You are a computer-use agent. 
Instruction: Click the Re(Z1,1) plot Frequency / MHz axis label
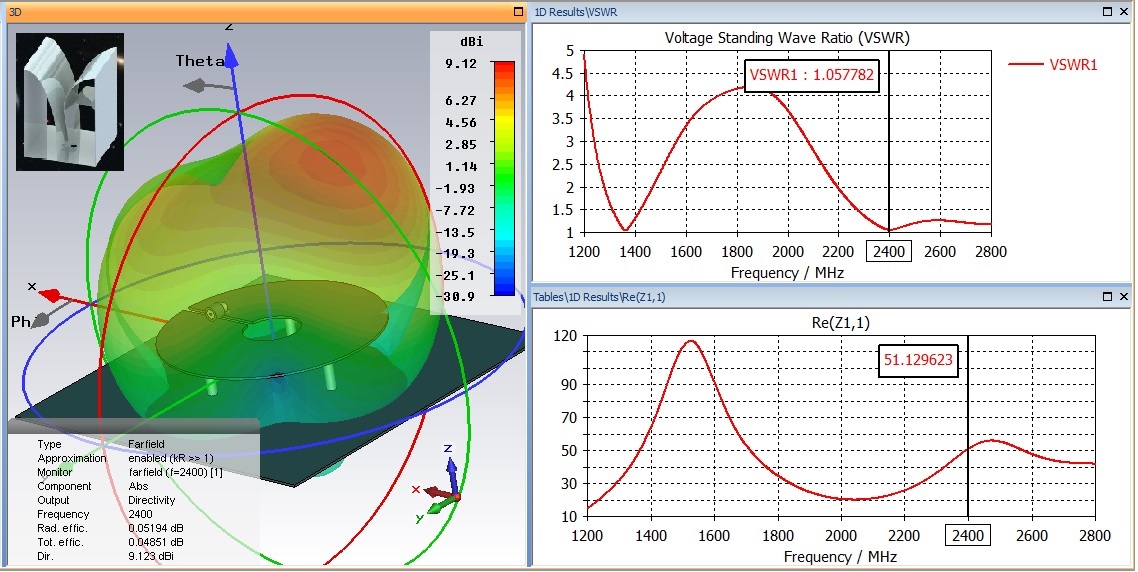[840, 557]
